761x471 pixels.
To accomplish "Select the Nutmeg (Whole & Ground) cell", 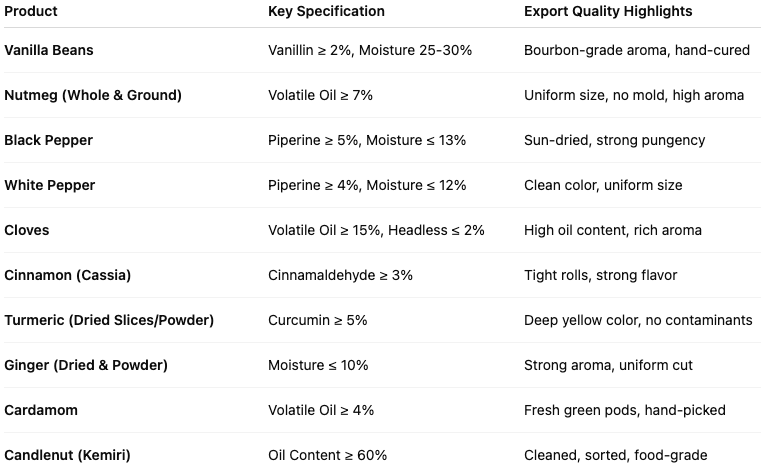I will (x=93, y=95).
